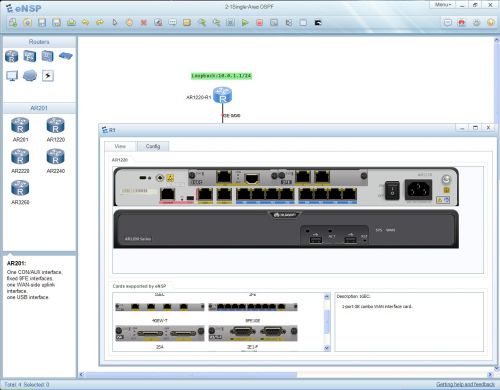The width and height of the screenshot is (500, 390).
Task: Switch to the View tab in R1
Action: (120, 146)
